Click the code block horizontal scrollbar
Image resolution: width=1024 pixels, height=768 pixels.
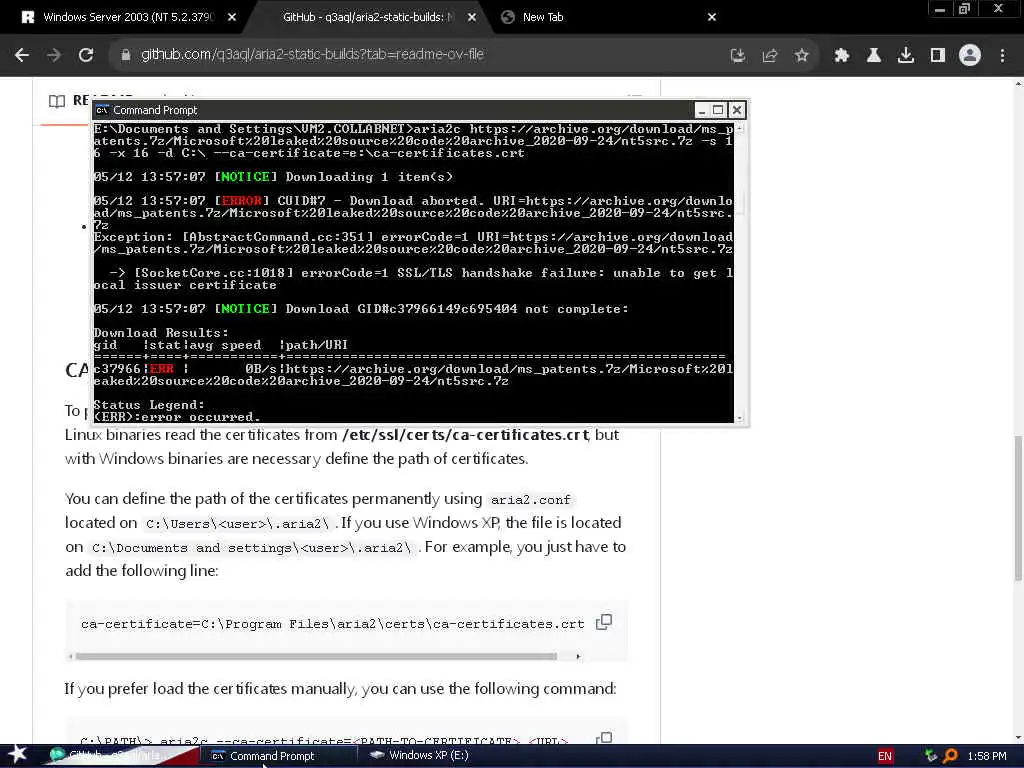click(x=316, y=656)
